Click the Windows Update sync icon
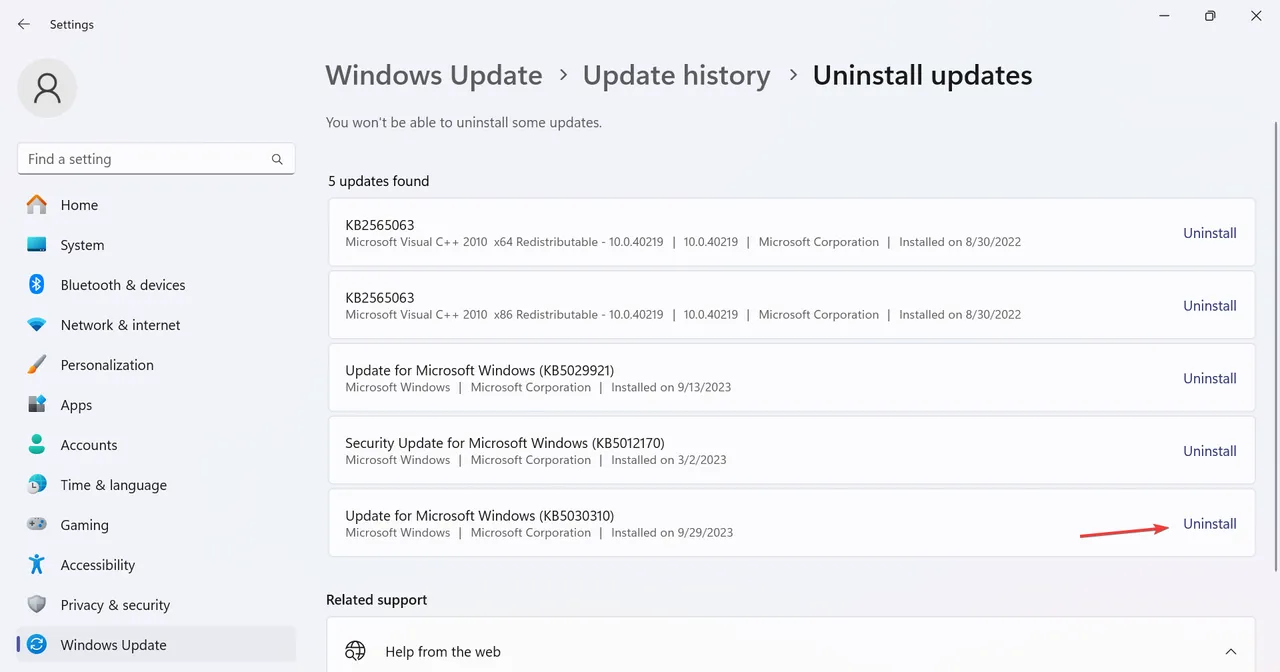The width and height of the screenshot is (1280, 672). coord(37,645)
